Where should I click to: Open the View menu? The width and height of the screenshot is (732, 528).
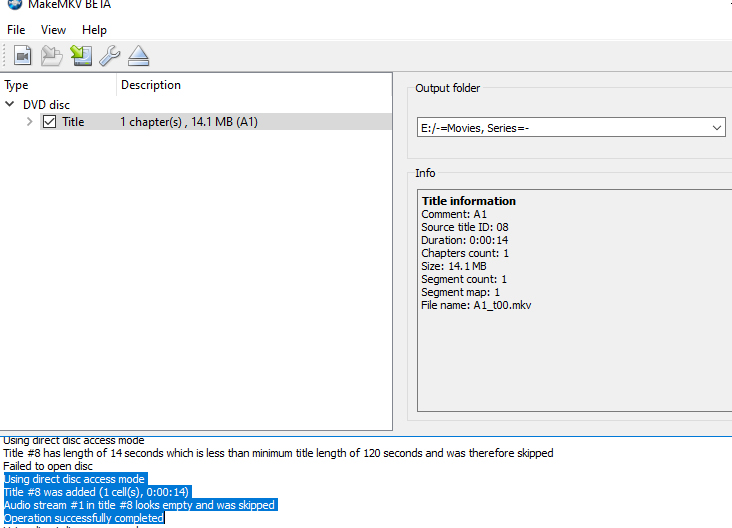tap(53, 30)
